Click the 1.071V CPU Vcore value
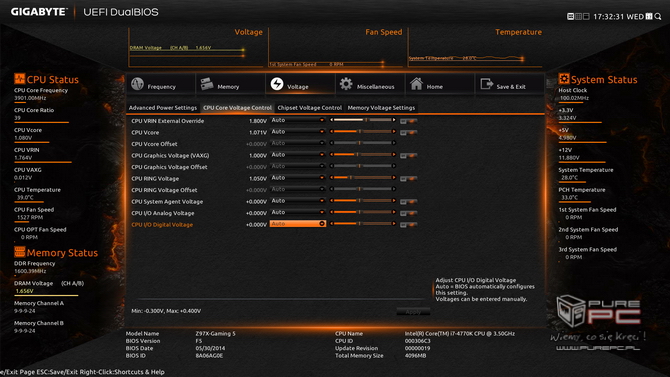This screenshot has height=377, width=670. point(258,133)
